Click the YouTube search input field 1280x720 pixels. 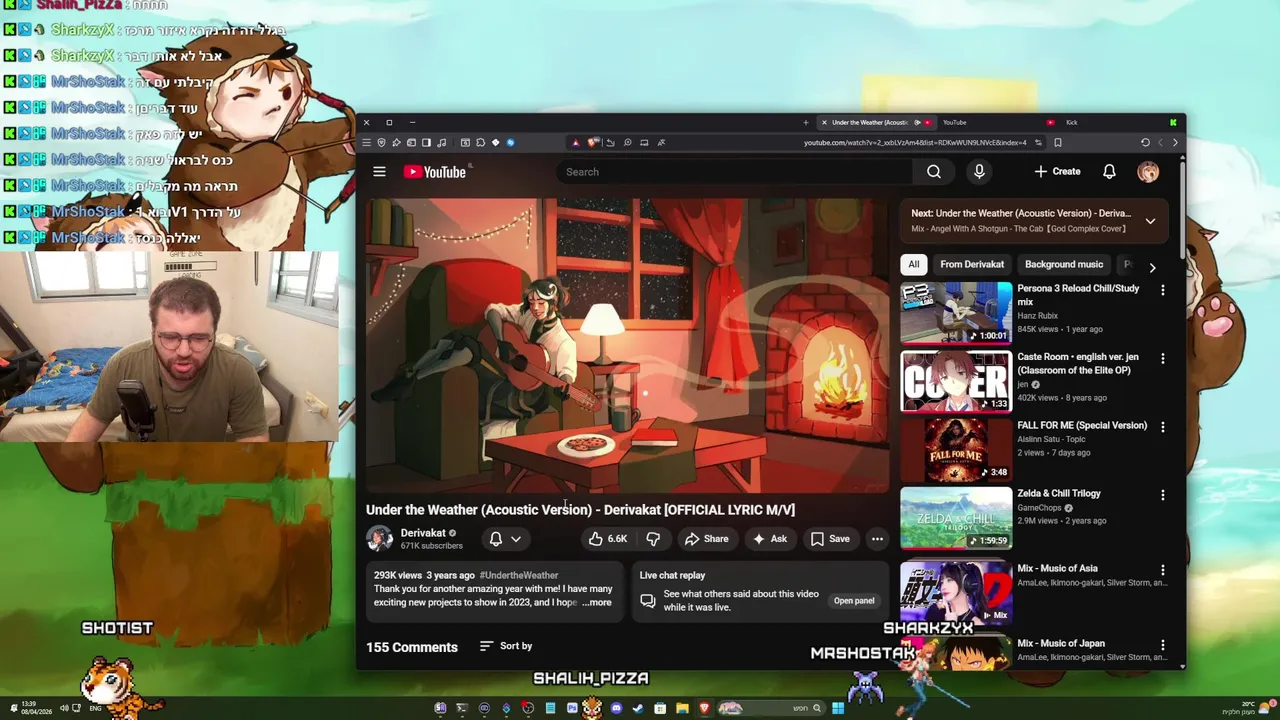tap(735, 172)
